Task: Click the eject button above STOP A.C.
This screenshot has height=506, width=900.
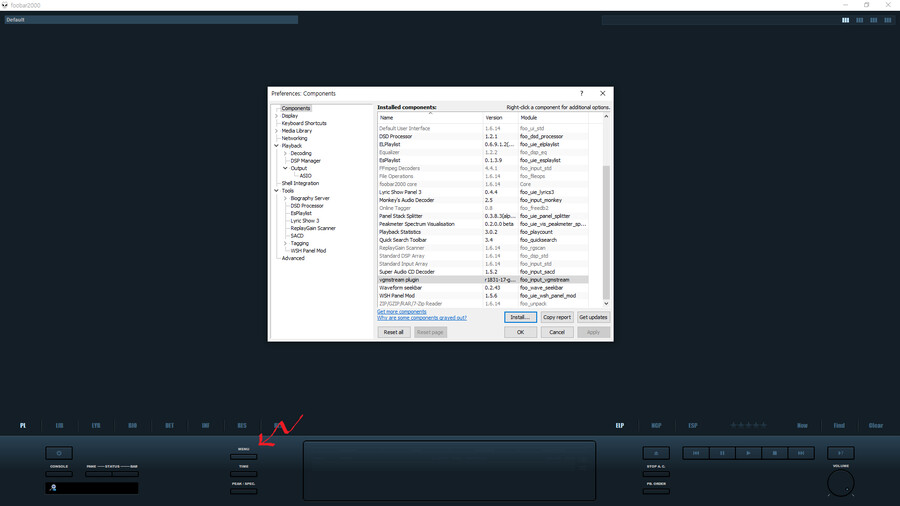Action: pyautogui.click(x=656, y=453)
